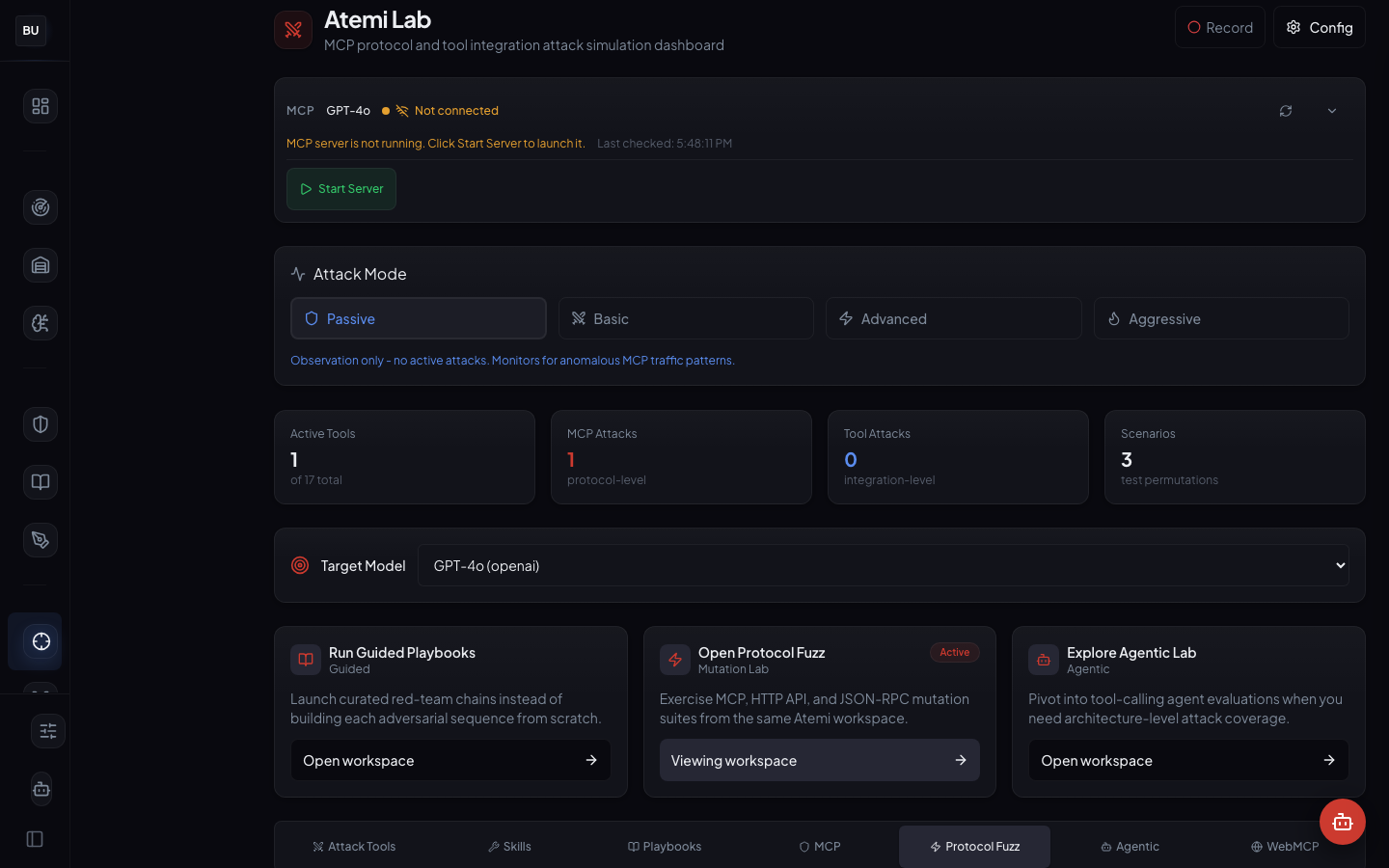Open the BU workspace switcher
This screenshot has width=1389, height=868.
pos(31,31)
